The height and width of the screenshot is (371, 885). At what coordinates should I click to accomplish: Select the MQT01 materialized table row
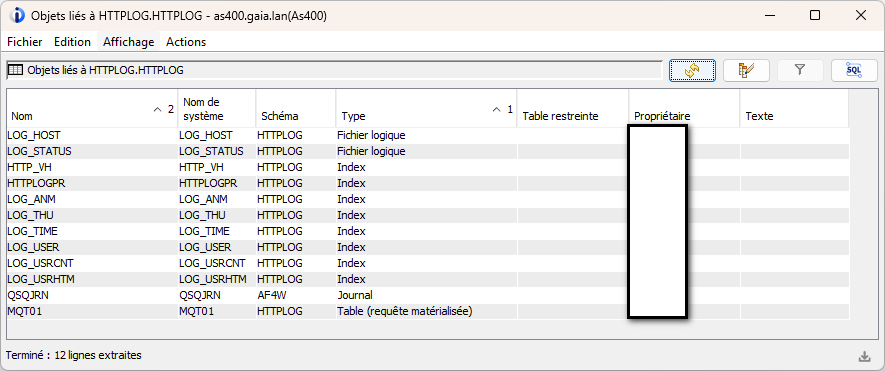pyautogui.click(x=428, y=311)
